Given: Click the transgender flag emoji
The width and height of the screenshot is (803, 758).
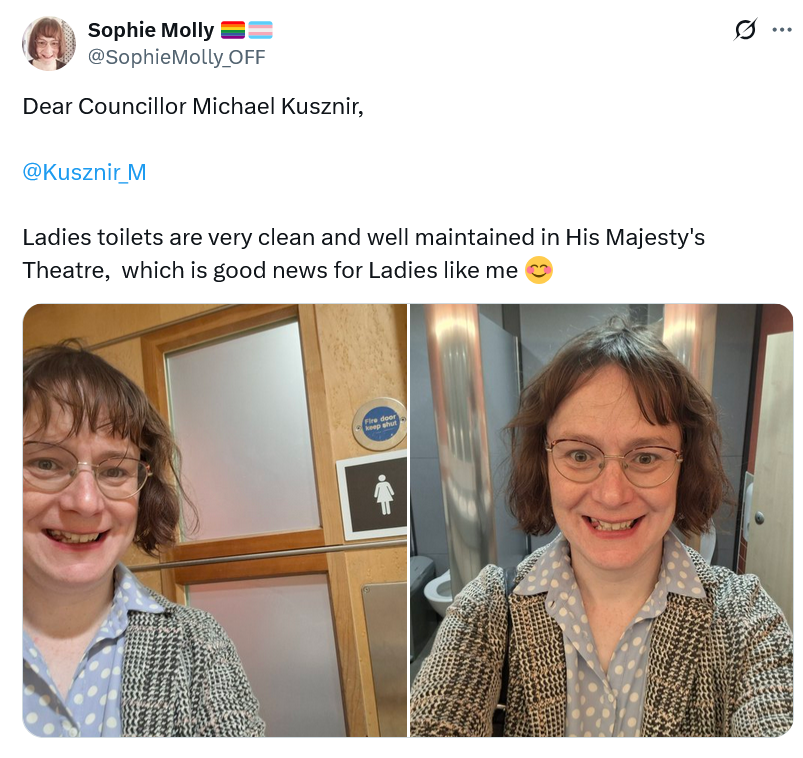Looking at the screenshot, I should pyautogui.click(x=260, y=30).
